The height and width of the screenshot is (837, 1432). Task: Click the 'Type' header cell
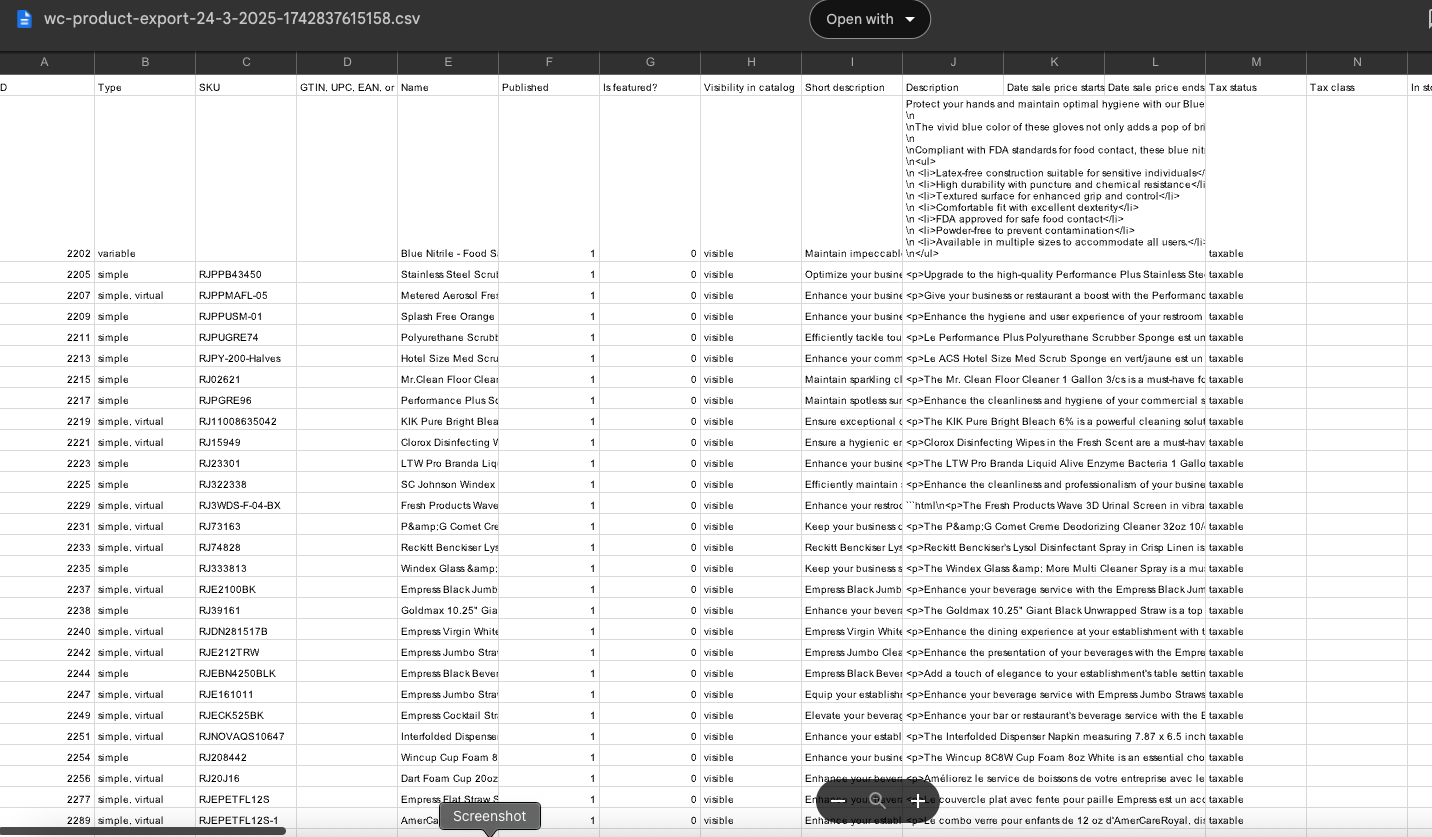pyautogui.click(x=145, y=87)
